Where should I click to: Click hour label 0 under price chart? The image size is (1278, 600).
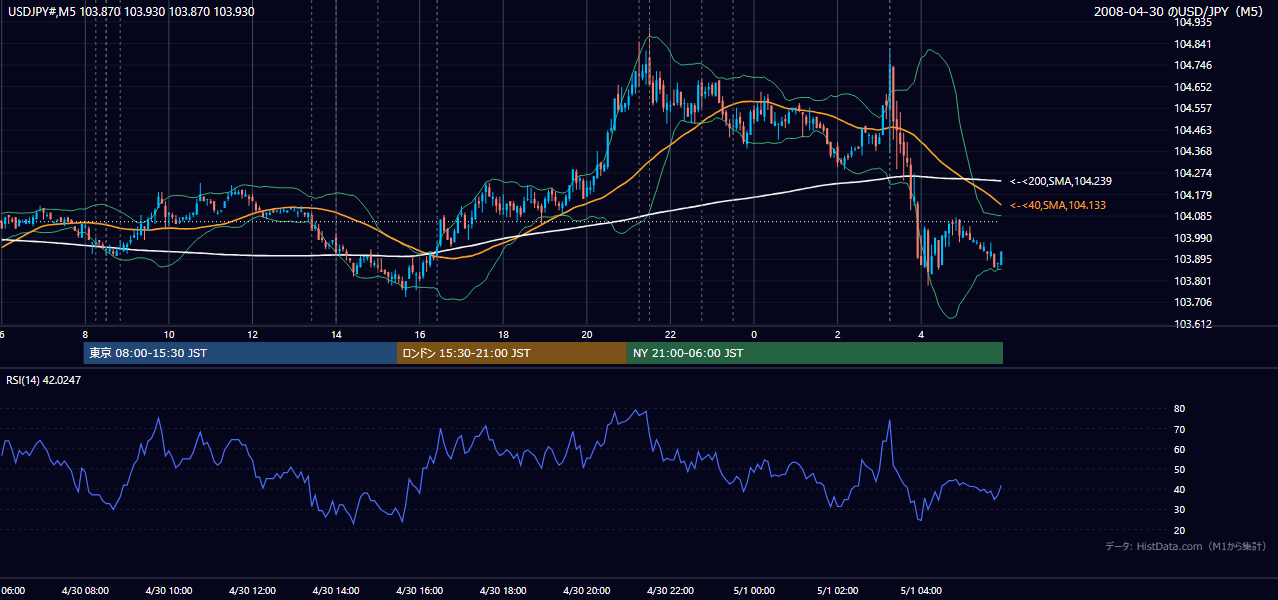pos(754,334)
